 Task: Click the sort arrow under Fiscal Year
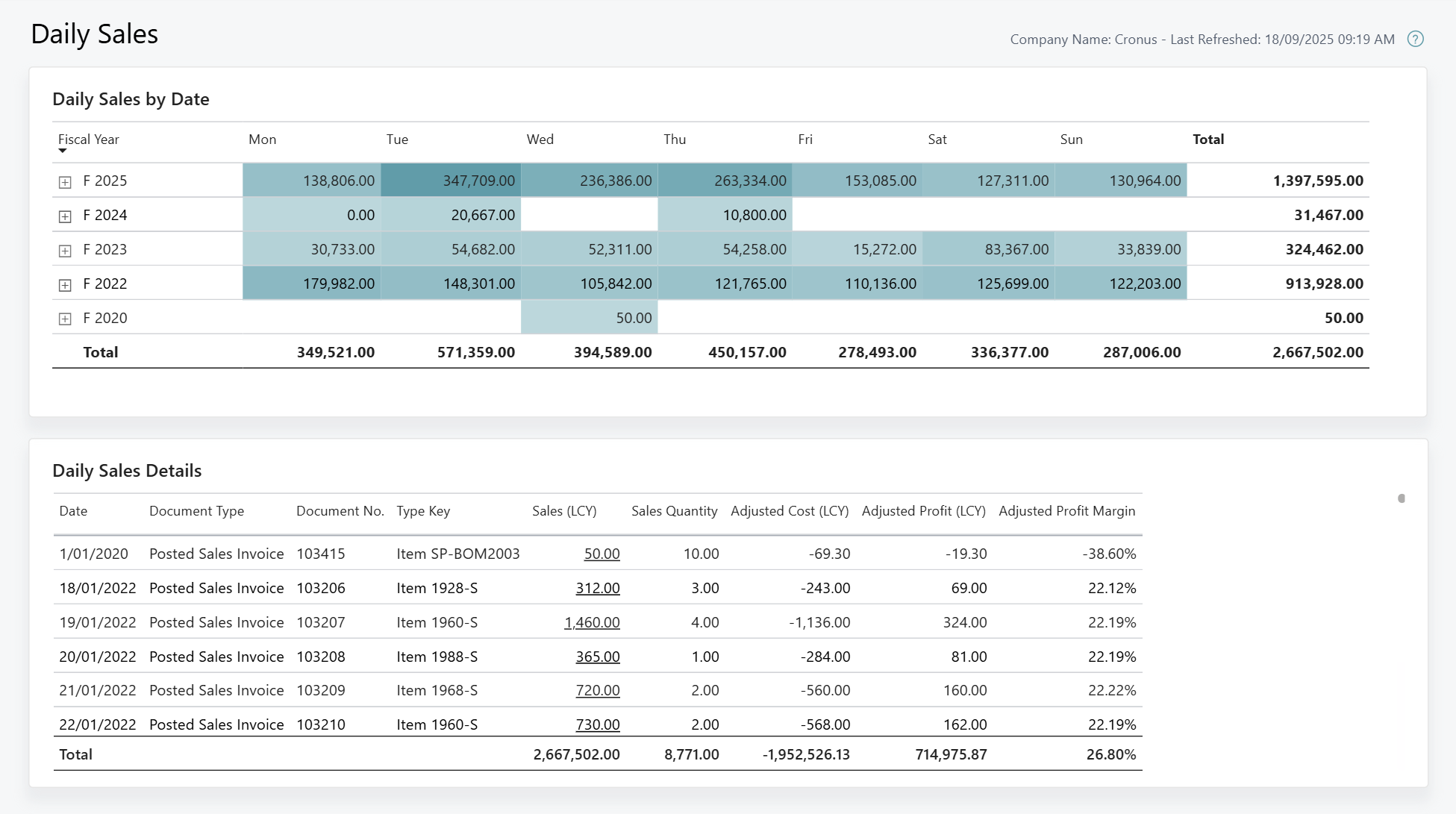coord(63,150)
